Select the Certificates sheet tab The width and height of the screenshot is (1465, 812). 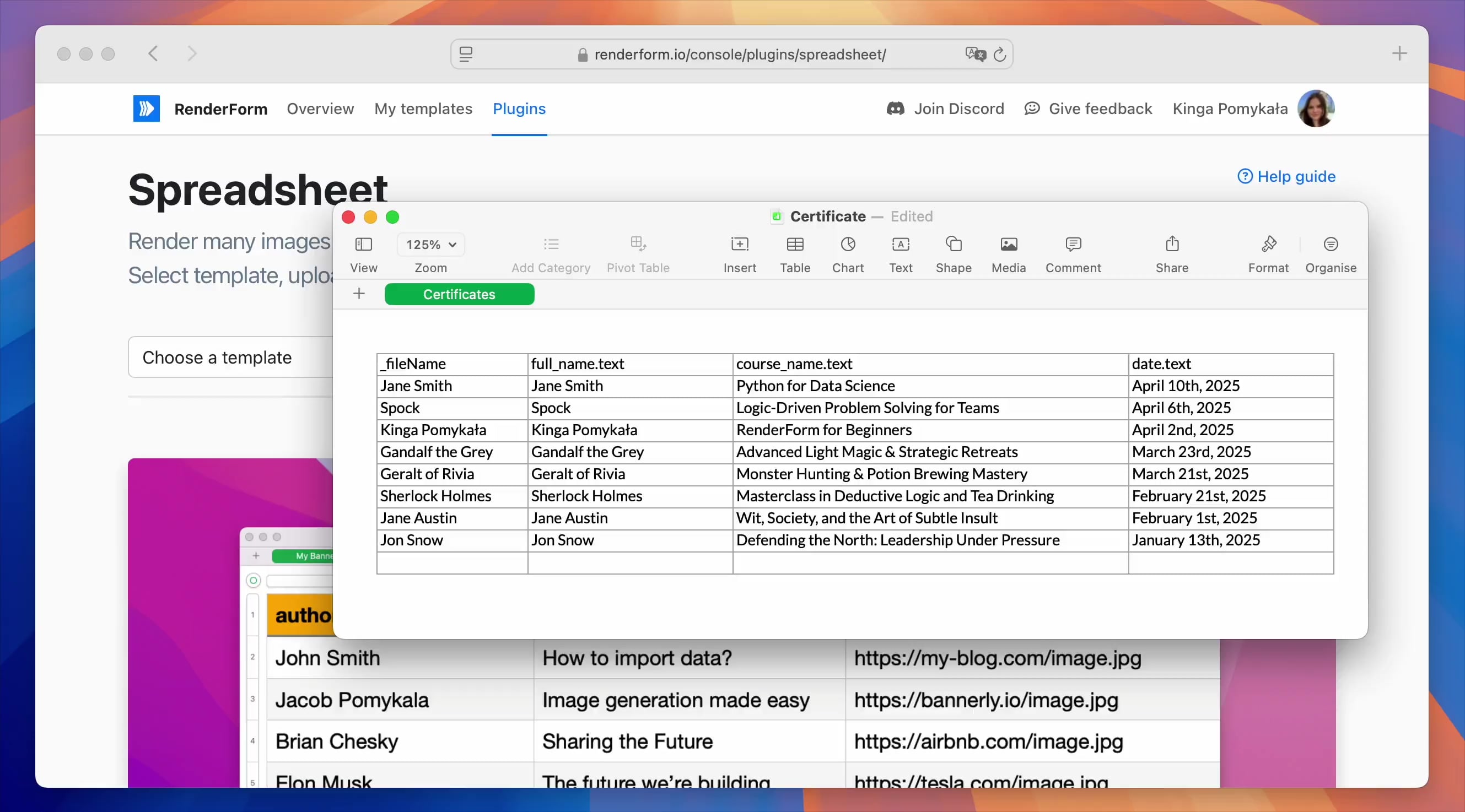click(459, 294)
